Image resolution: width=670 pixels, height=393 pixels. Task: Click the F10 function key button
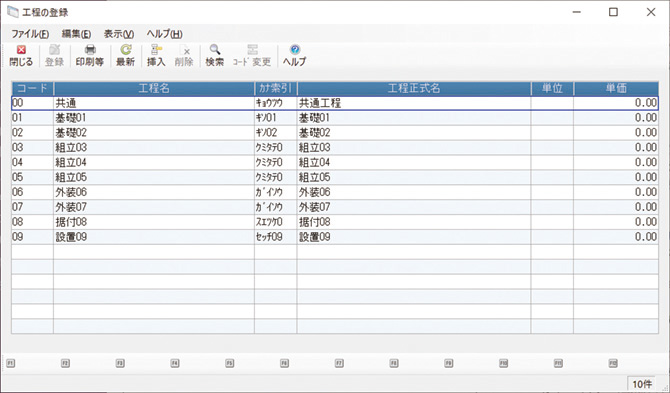coord(503,364)
